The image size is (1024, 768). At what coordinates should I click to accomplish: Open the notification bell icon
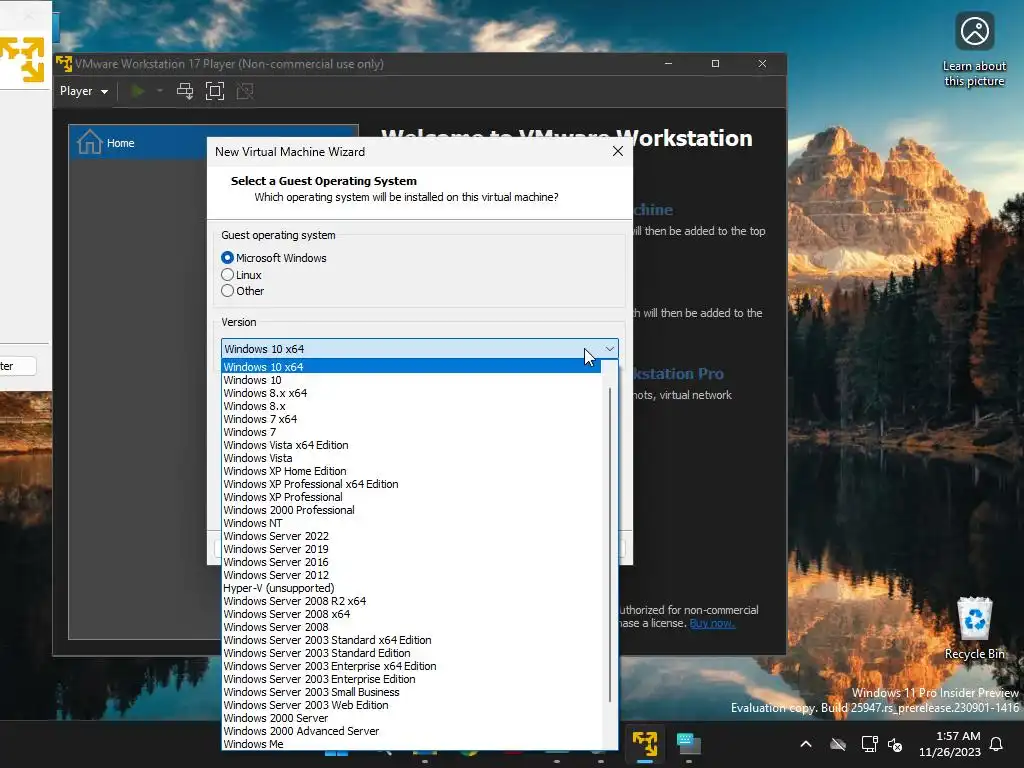996,744
